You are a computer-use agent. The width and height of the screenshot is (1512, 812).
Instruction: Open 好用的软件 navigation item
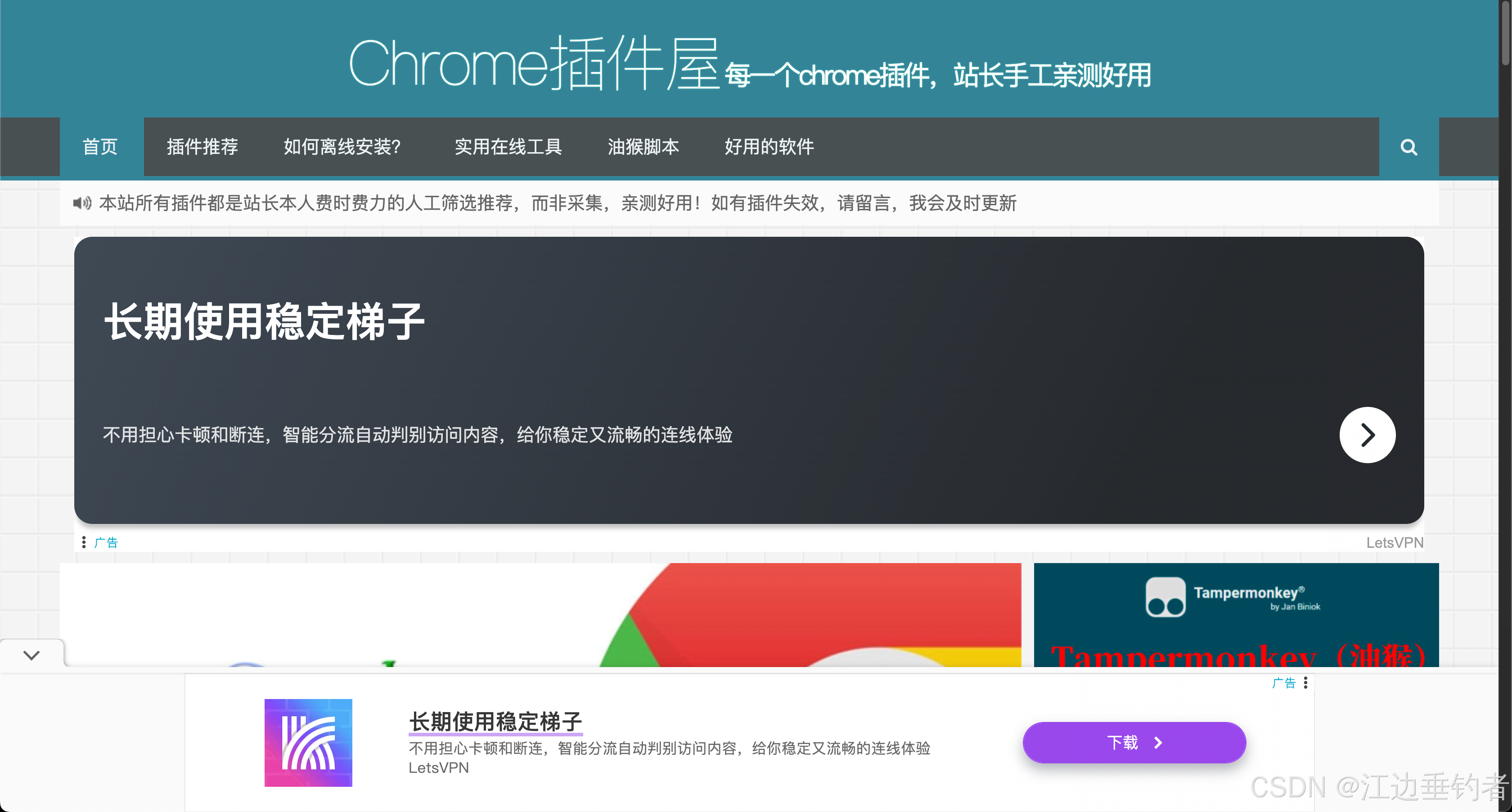[x=769, y=147]
